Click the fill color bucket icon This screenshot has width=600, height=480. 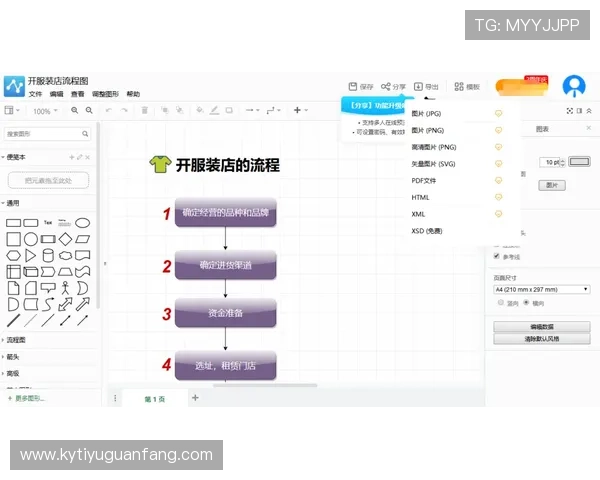coord(199,111)
